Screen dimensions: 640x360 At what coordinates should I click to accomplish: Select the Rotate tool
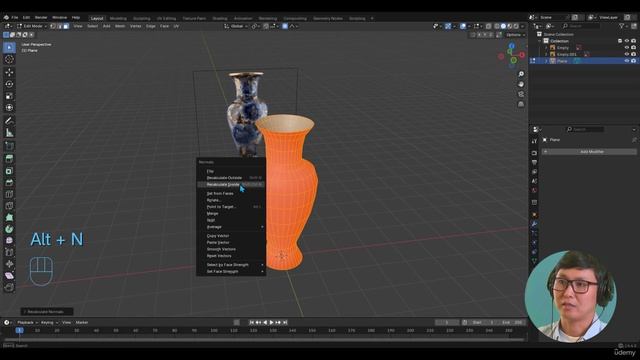(9, 84)
